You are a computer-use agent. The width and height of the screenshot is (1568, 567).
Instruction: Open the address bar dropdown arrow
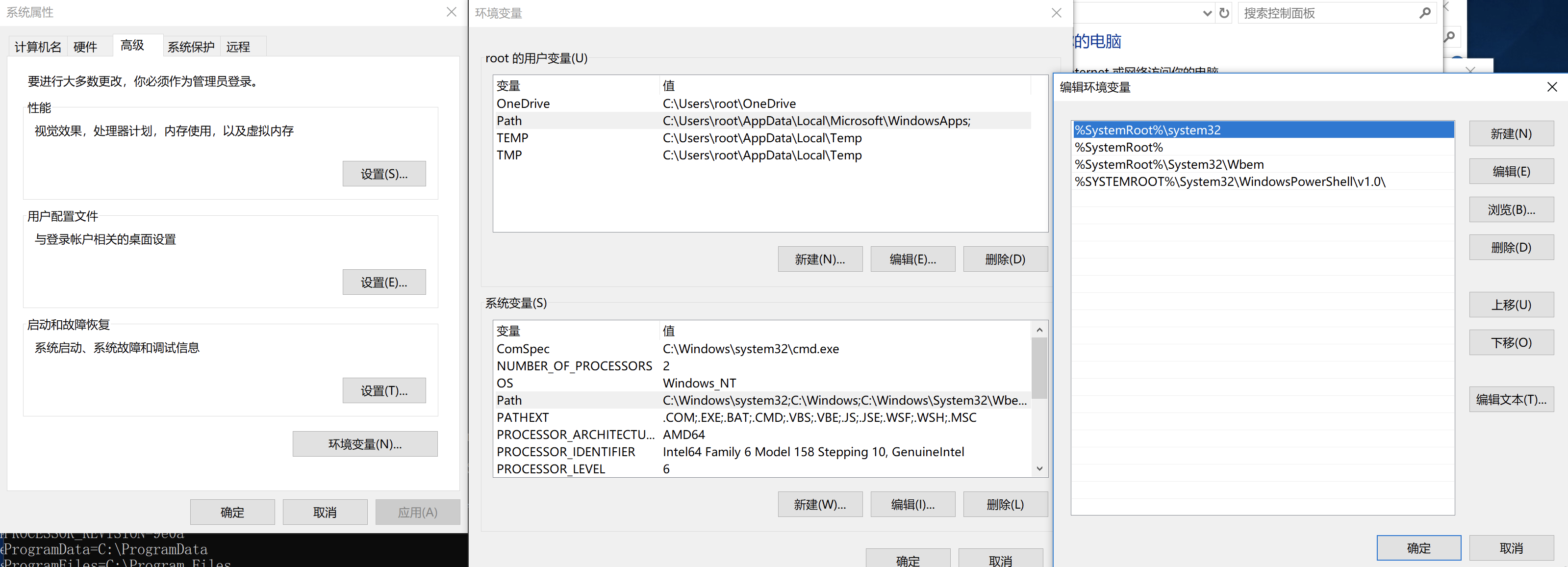point(1208,13)
